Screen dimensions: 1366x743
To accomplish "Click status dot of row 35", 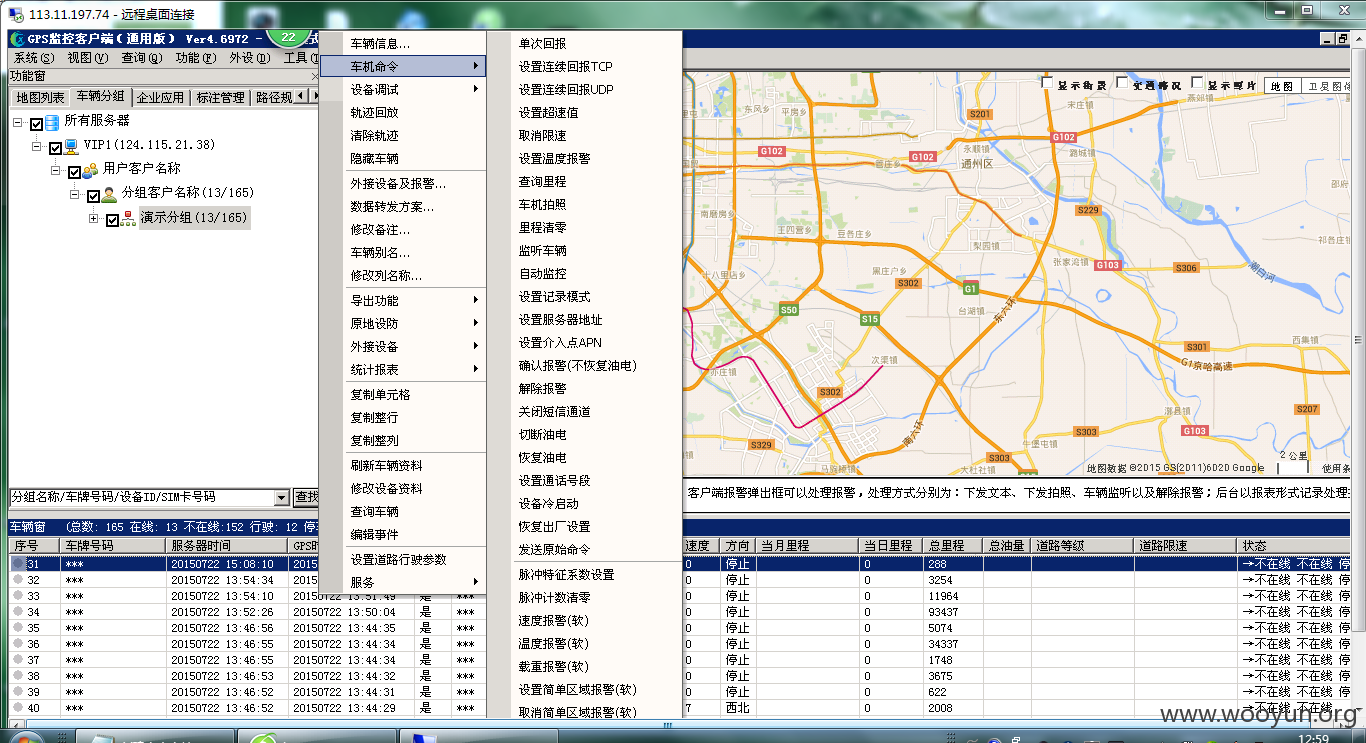I will (17, 628).
